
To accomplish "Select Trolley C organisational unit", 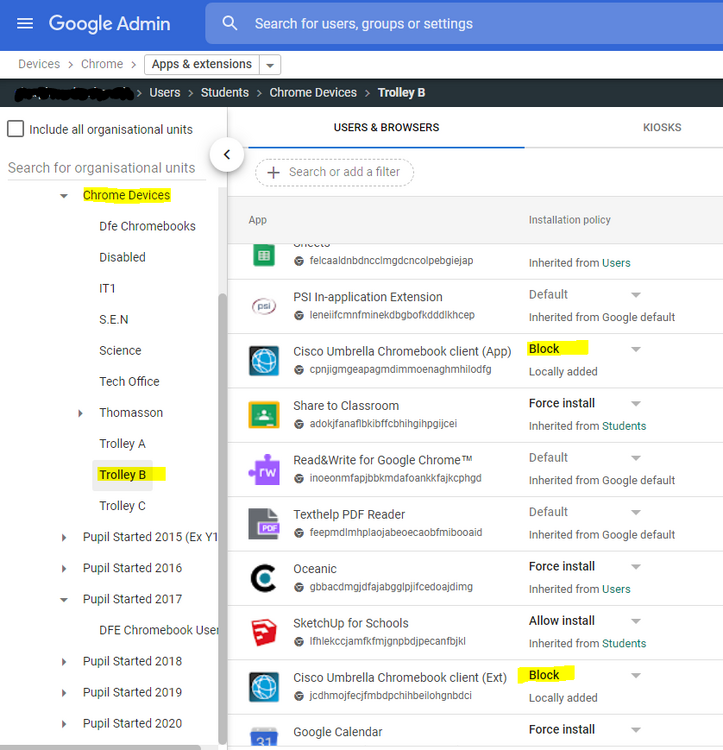I will [x=122, y=506].
